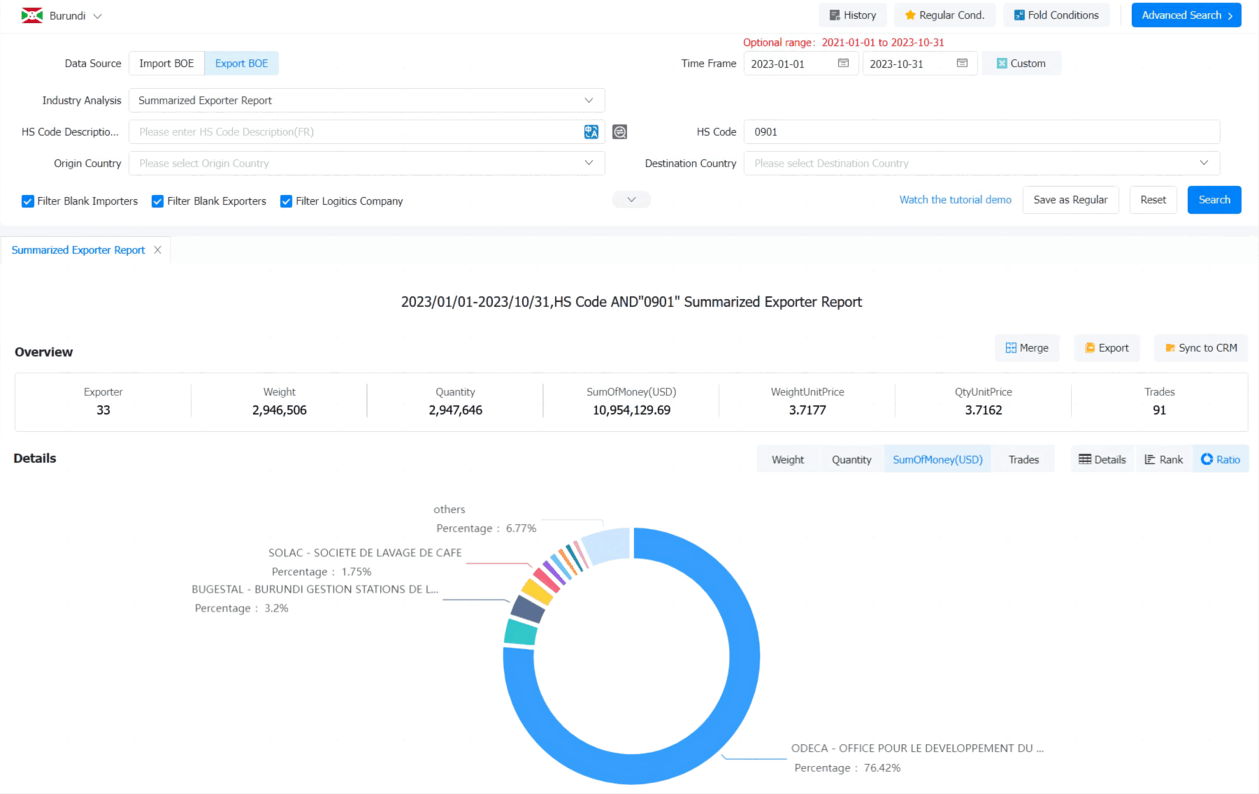Click the BUGESTAL - BURUNDI GESTION label
The width and height of the screenshot is (1259, 794).
315,590
